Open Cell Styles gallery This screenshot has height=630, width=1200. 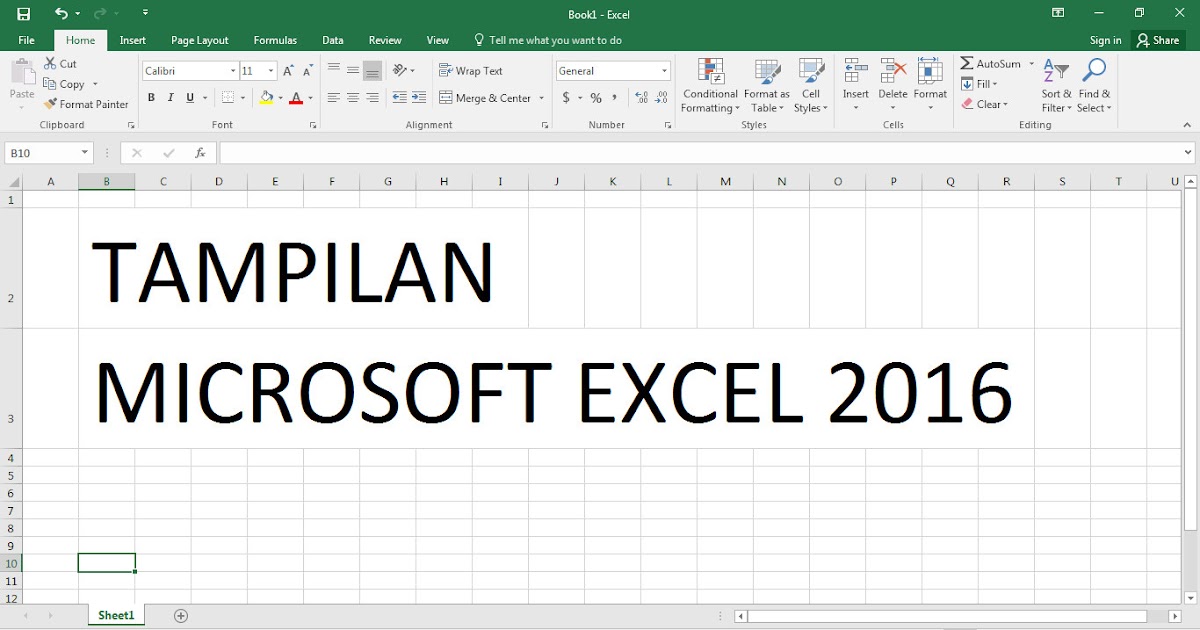point(810,86)
